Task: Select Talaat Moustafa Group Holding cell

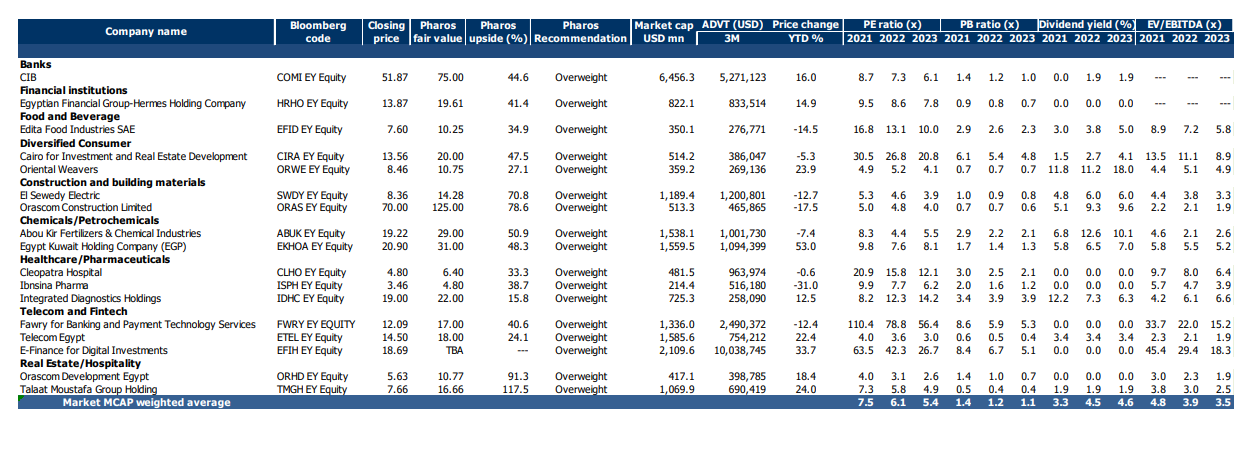Action: click(x=89, y=390)
